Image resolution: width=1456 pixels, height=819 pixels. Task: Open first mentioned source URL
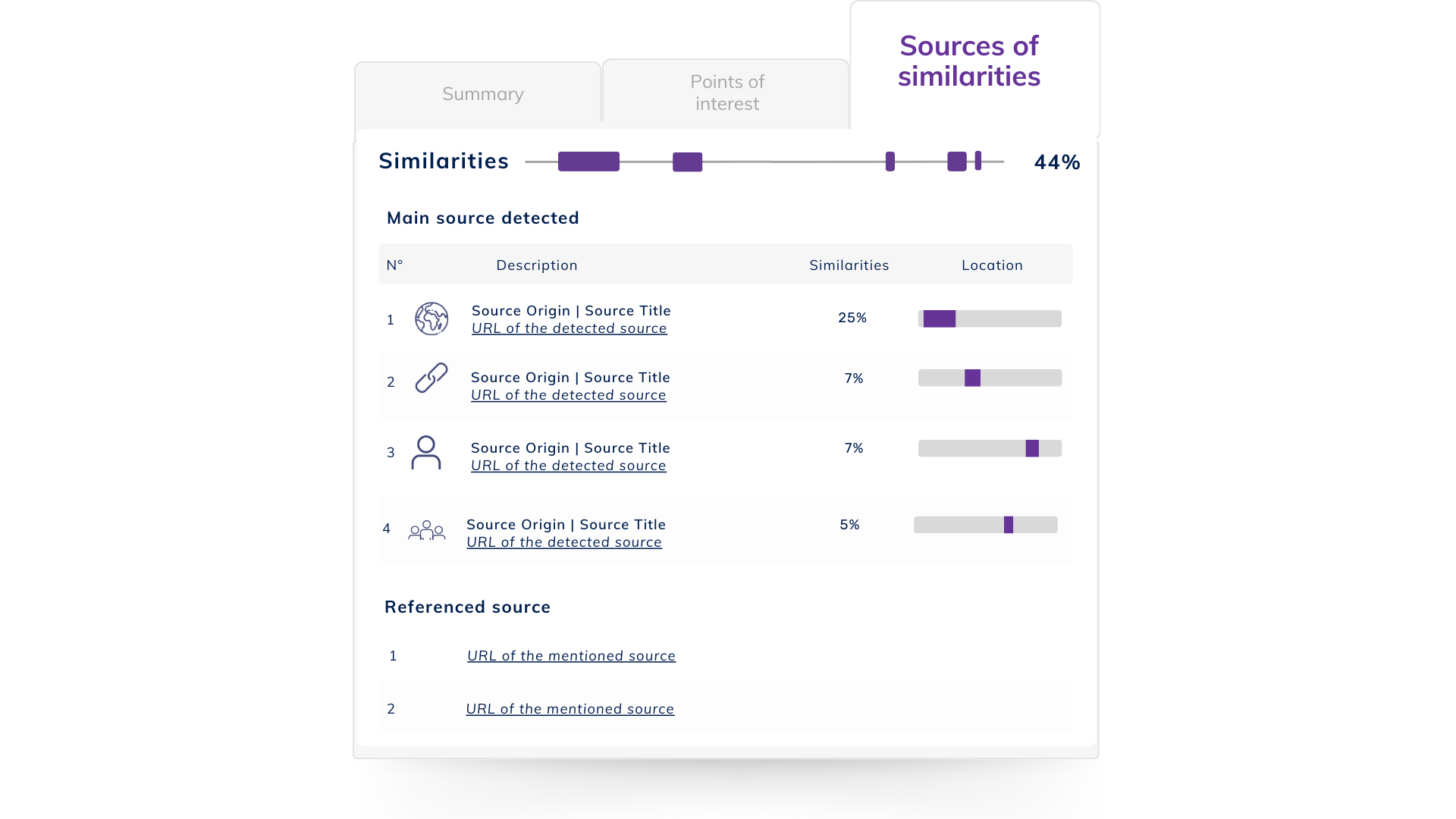(x=571, y=656)
